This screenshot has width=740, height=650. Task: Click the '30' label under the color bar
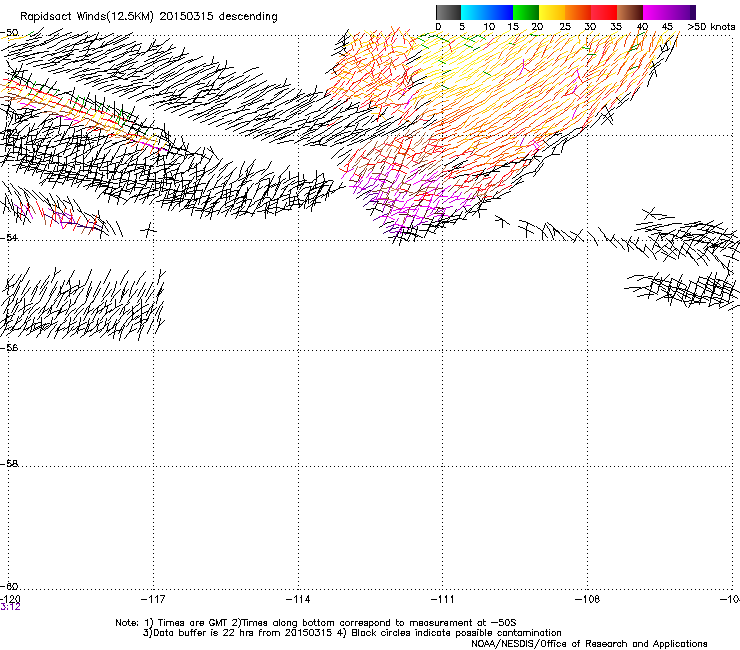(x=590, y=27)
